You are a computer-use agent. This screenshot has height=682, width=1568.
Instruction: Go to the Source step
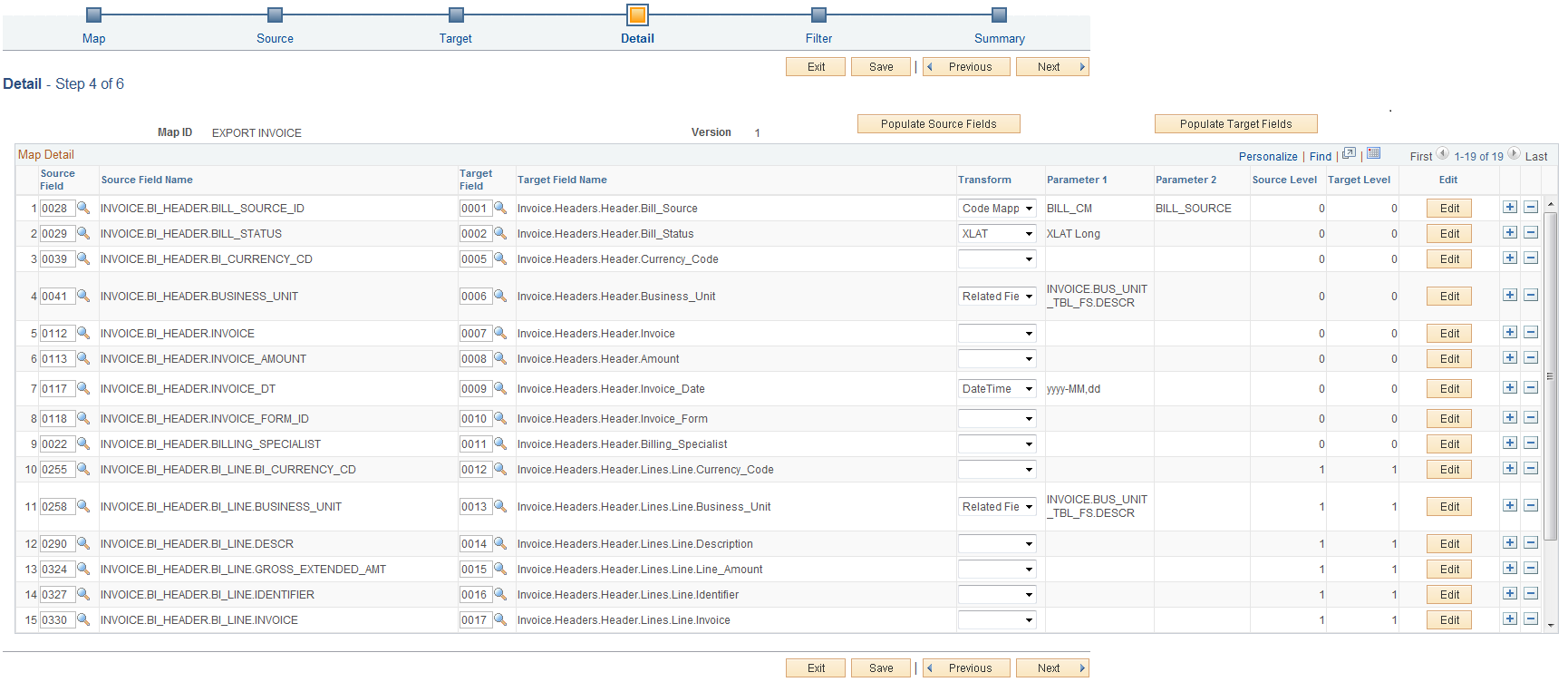pos(275,38)
